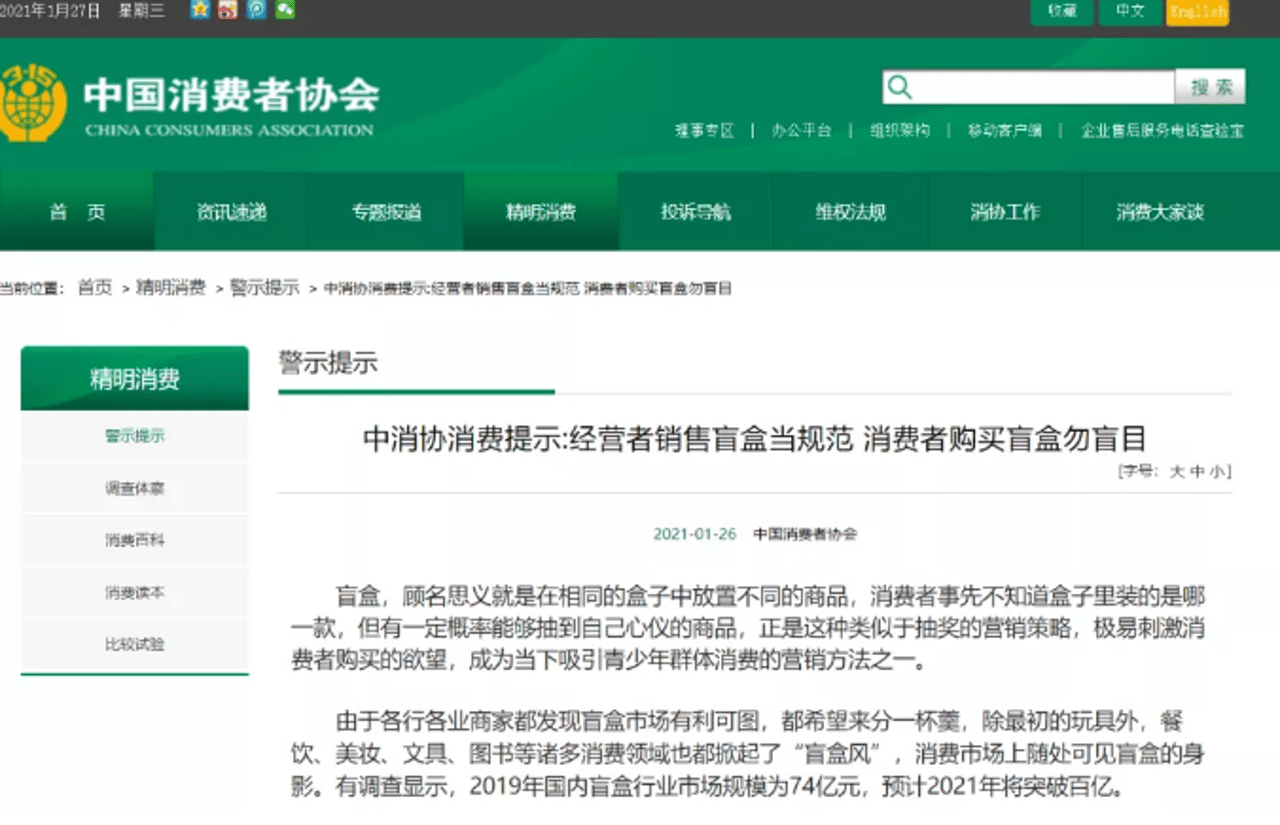Open the 精明消费 navigation tab
1280x825 pixels.
click(541, 211)
